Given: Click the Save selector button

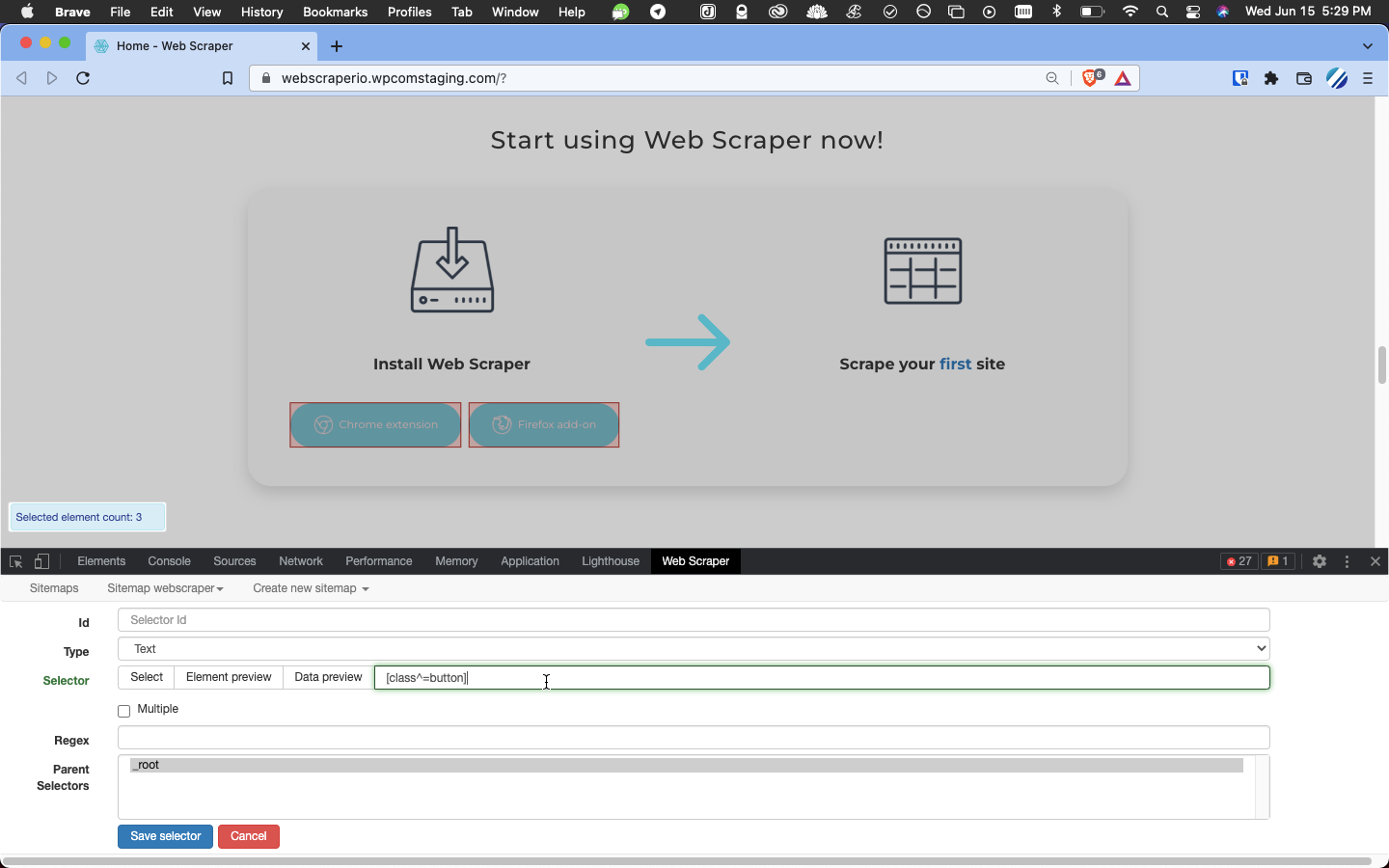Looking at the screenshot, I should [x=165, y=836].
